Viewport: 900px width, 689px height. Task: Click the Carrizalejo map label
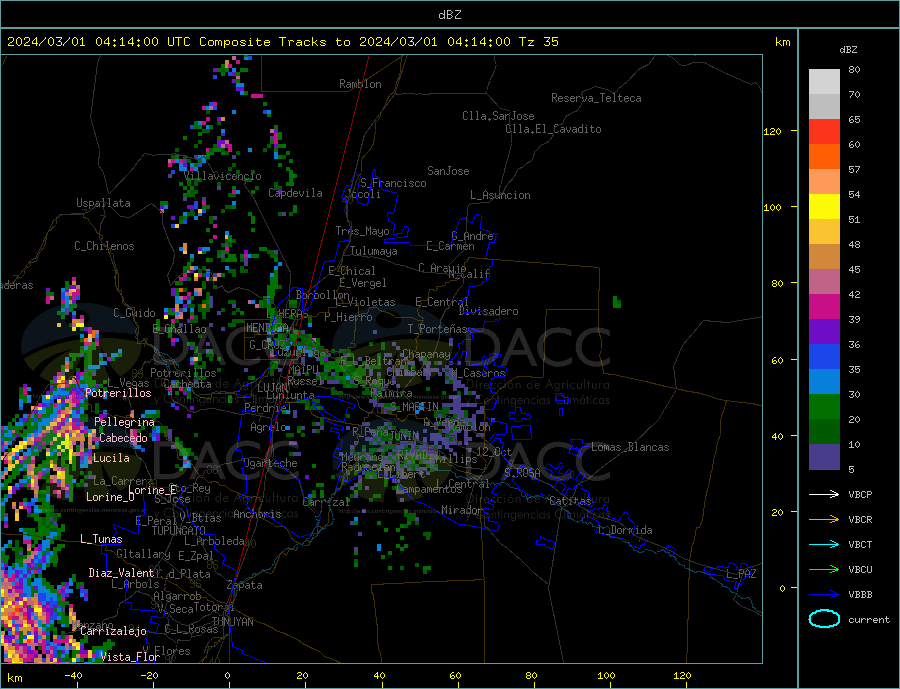[113, 632]
